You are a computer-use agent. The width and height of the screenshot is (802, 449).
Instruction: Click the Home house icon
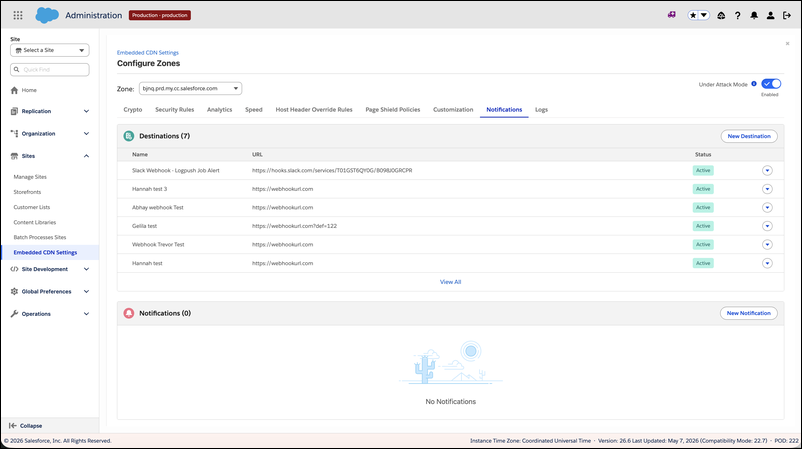[x=14, y=90]
